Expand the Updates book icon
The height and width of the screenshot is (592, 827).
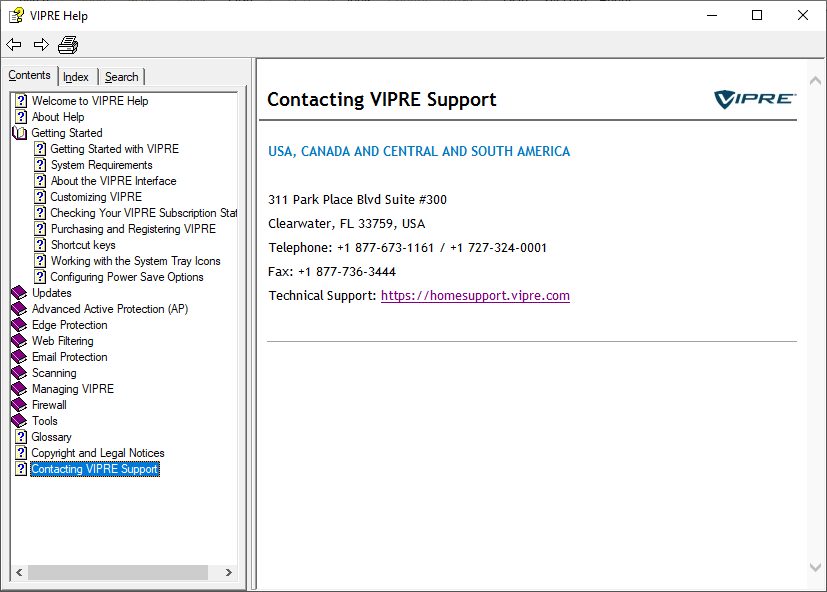point(19,293)
